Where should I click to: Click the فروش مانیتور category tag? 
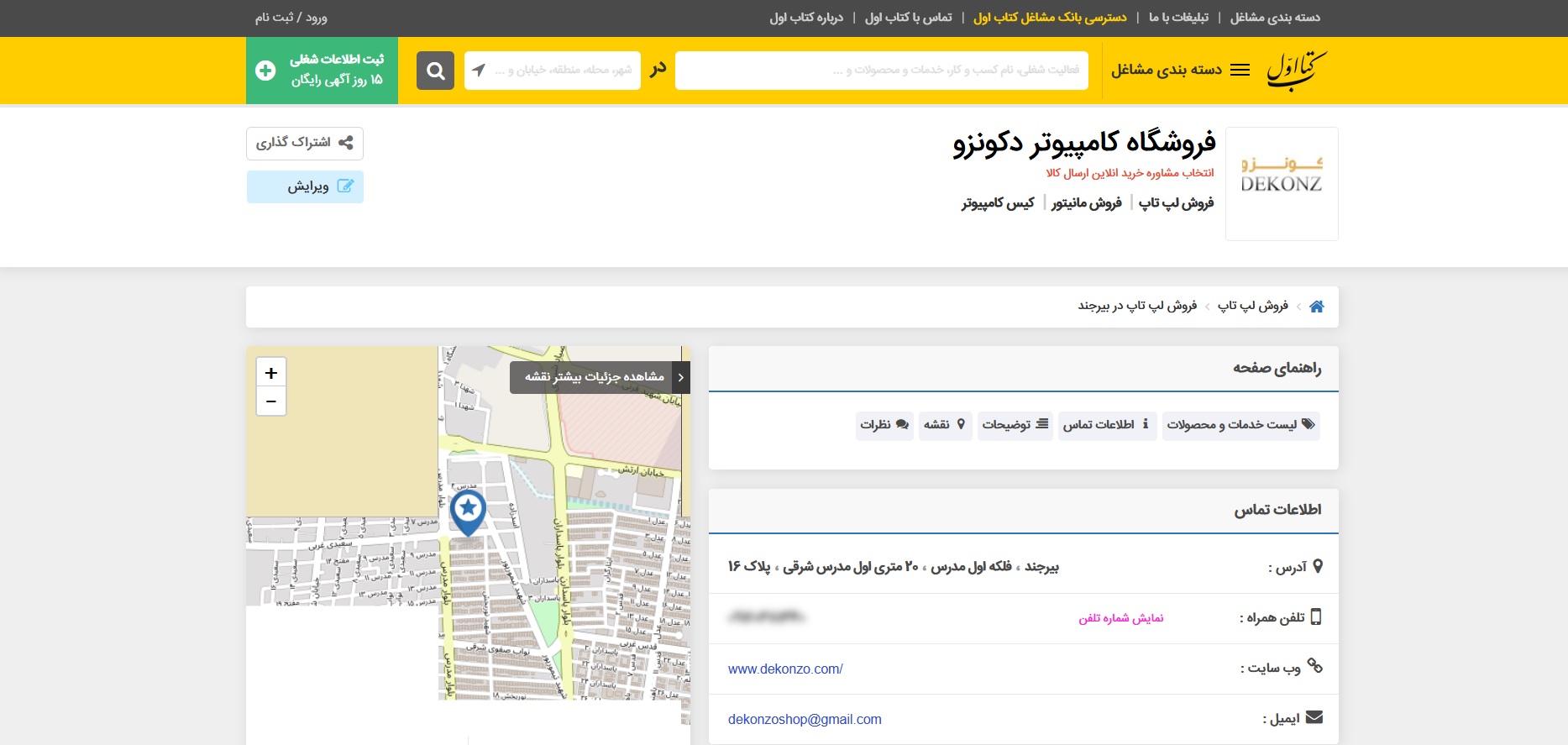[x=1087, y=203]
